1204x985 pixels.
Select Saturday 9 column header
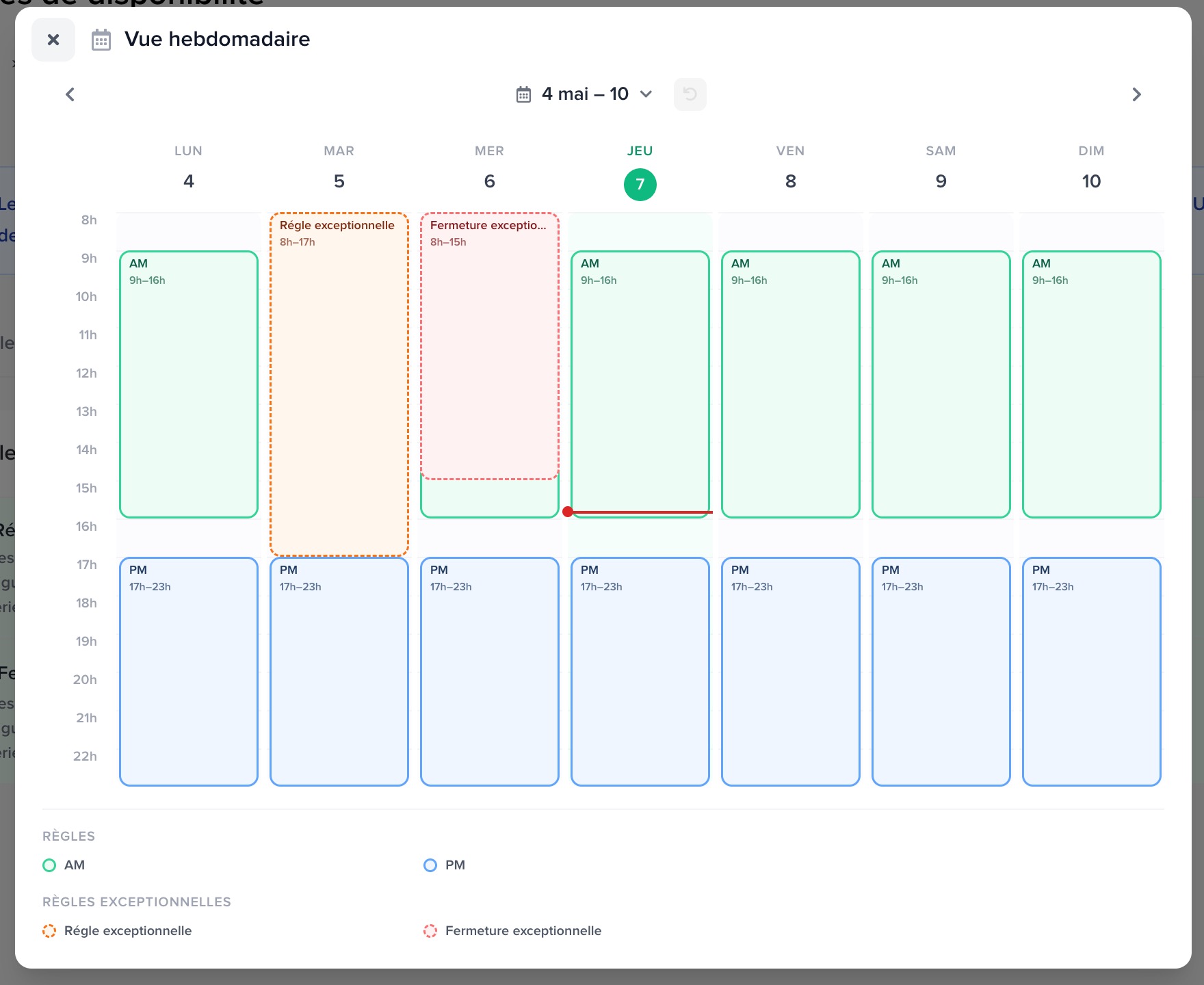point(941,168)
